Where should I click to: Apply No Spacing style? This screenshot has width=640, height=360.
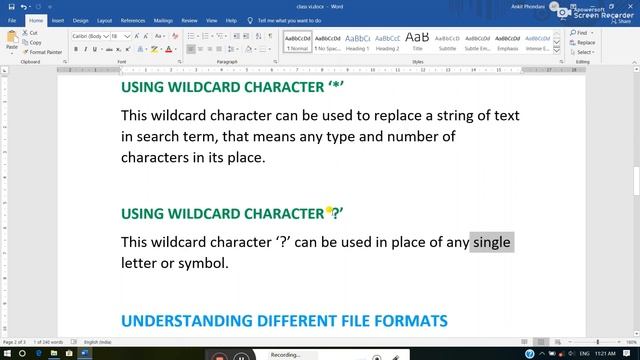click(327, 42)
